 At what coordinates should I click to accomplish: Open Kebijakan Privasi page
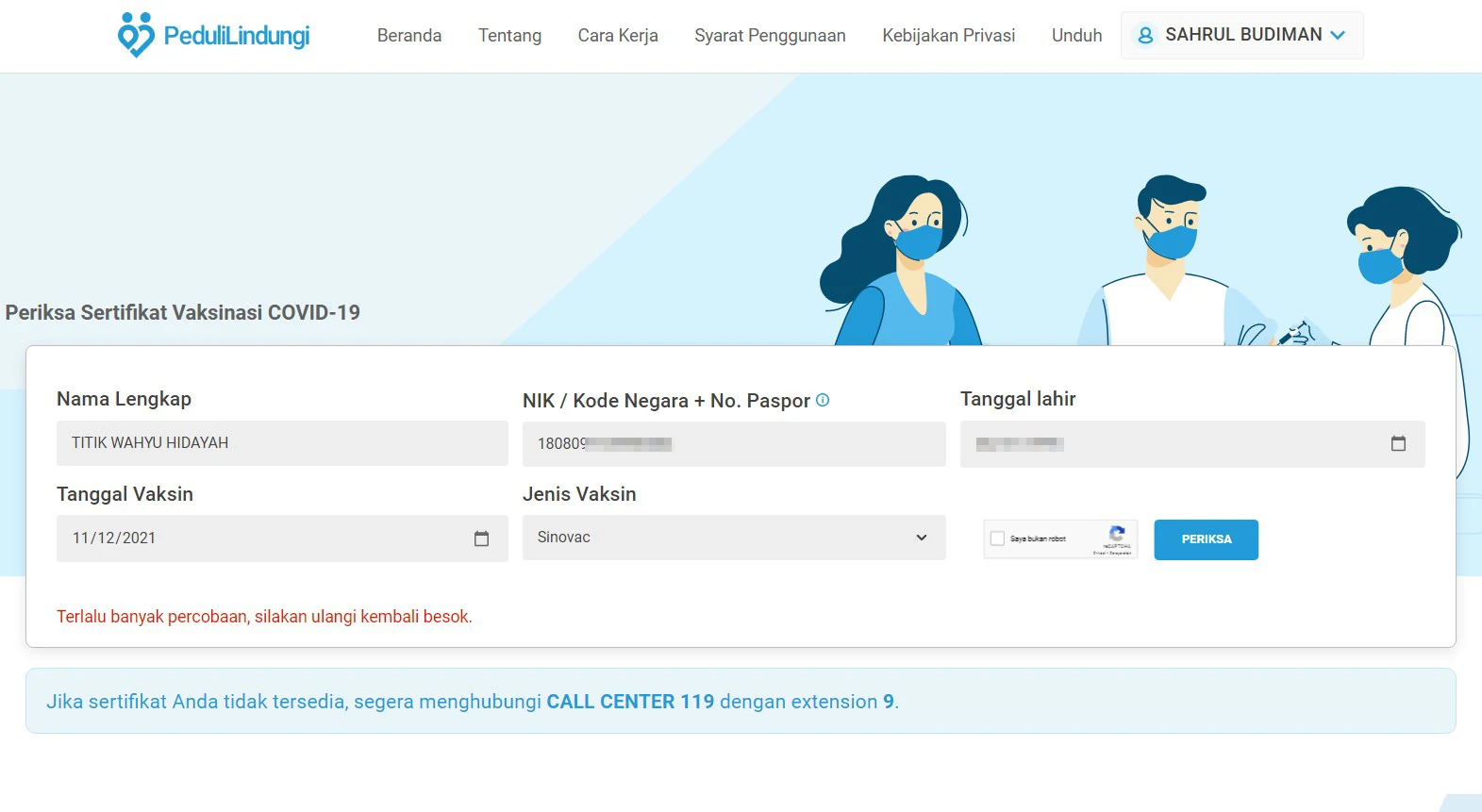[x=949, y=35]
